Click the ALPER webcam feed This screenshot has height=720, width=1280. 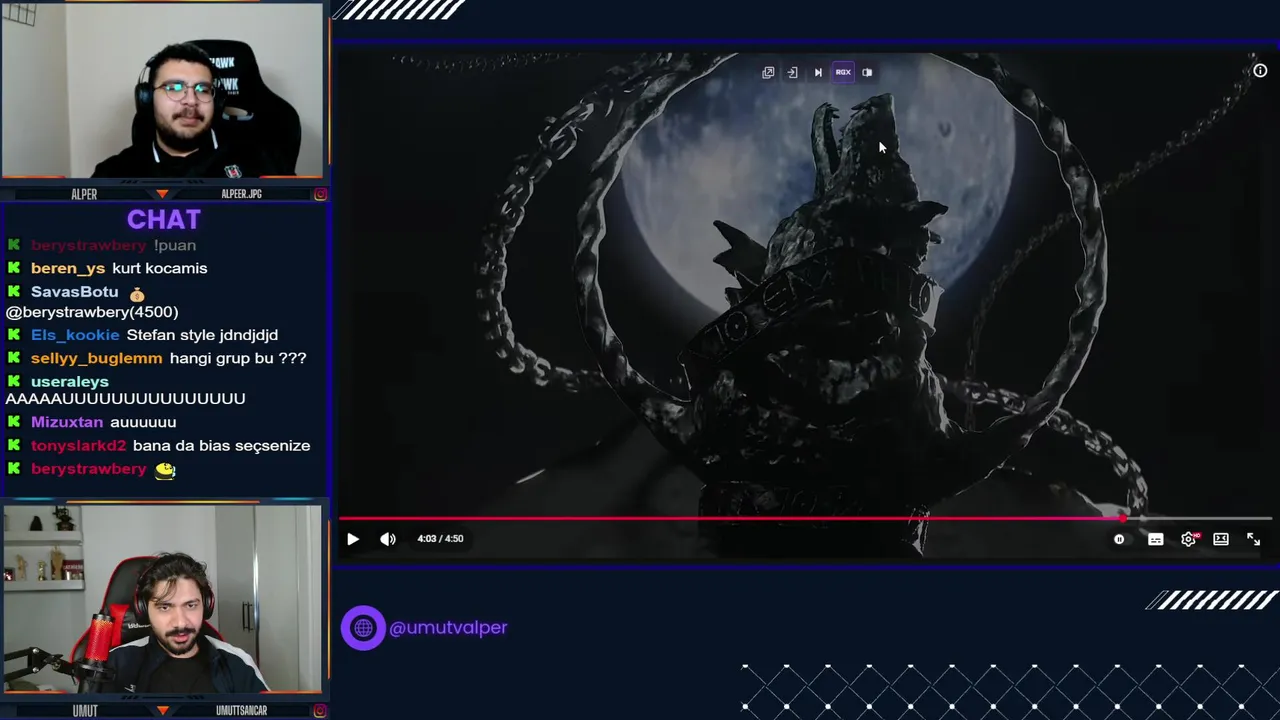click(x=162, y=92)
